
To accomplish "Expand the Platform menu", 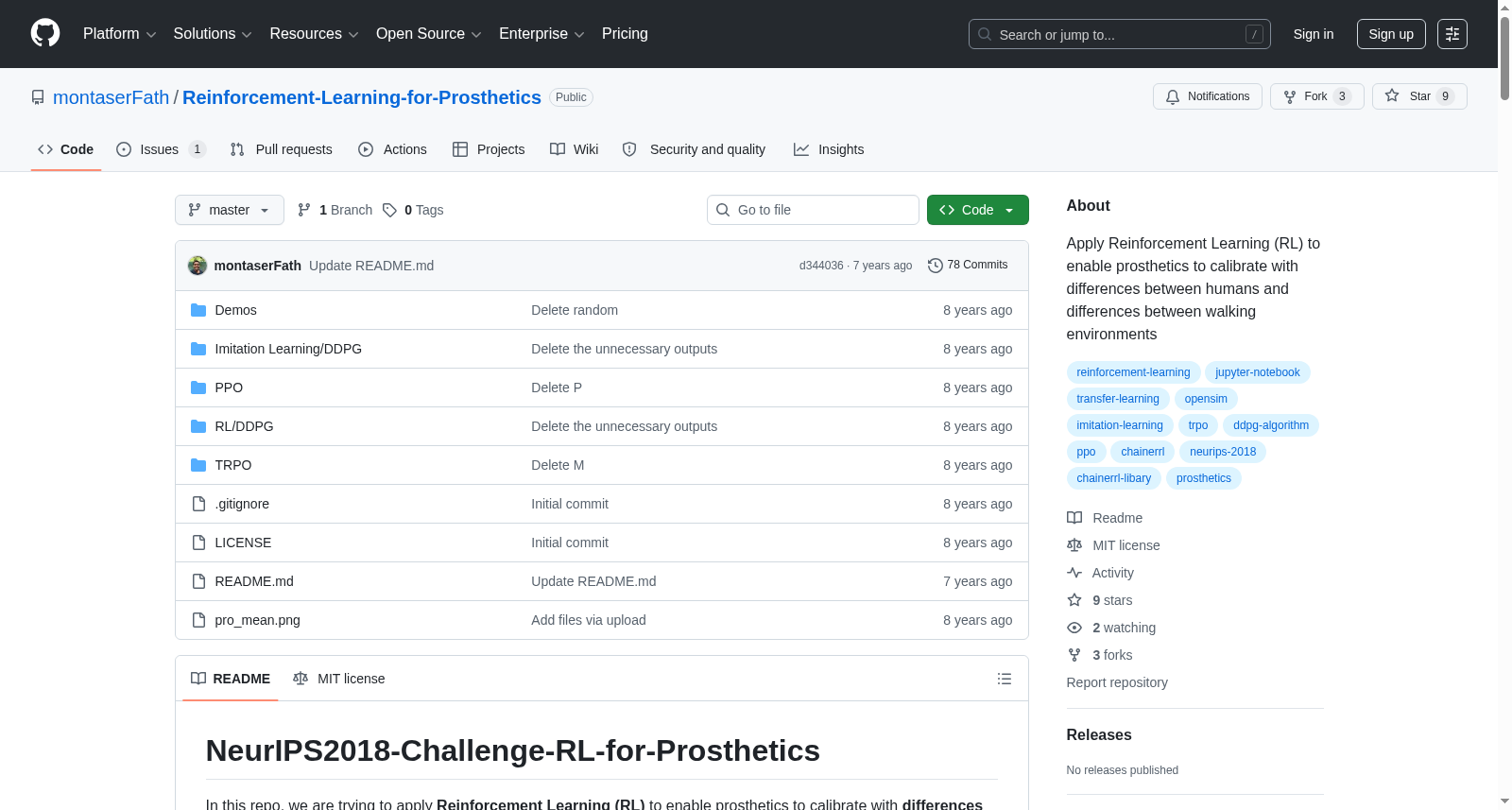I will [x=120, y=34].
